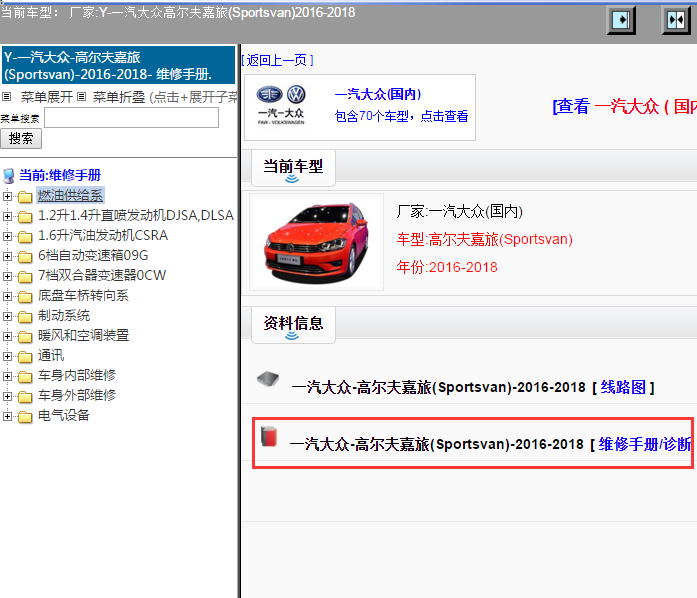This screenshot has height=598, width=697.
Task: Expand the 通讯 node
Action: 7,356
